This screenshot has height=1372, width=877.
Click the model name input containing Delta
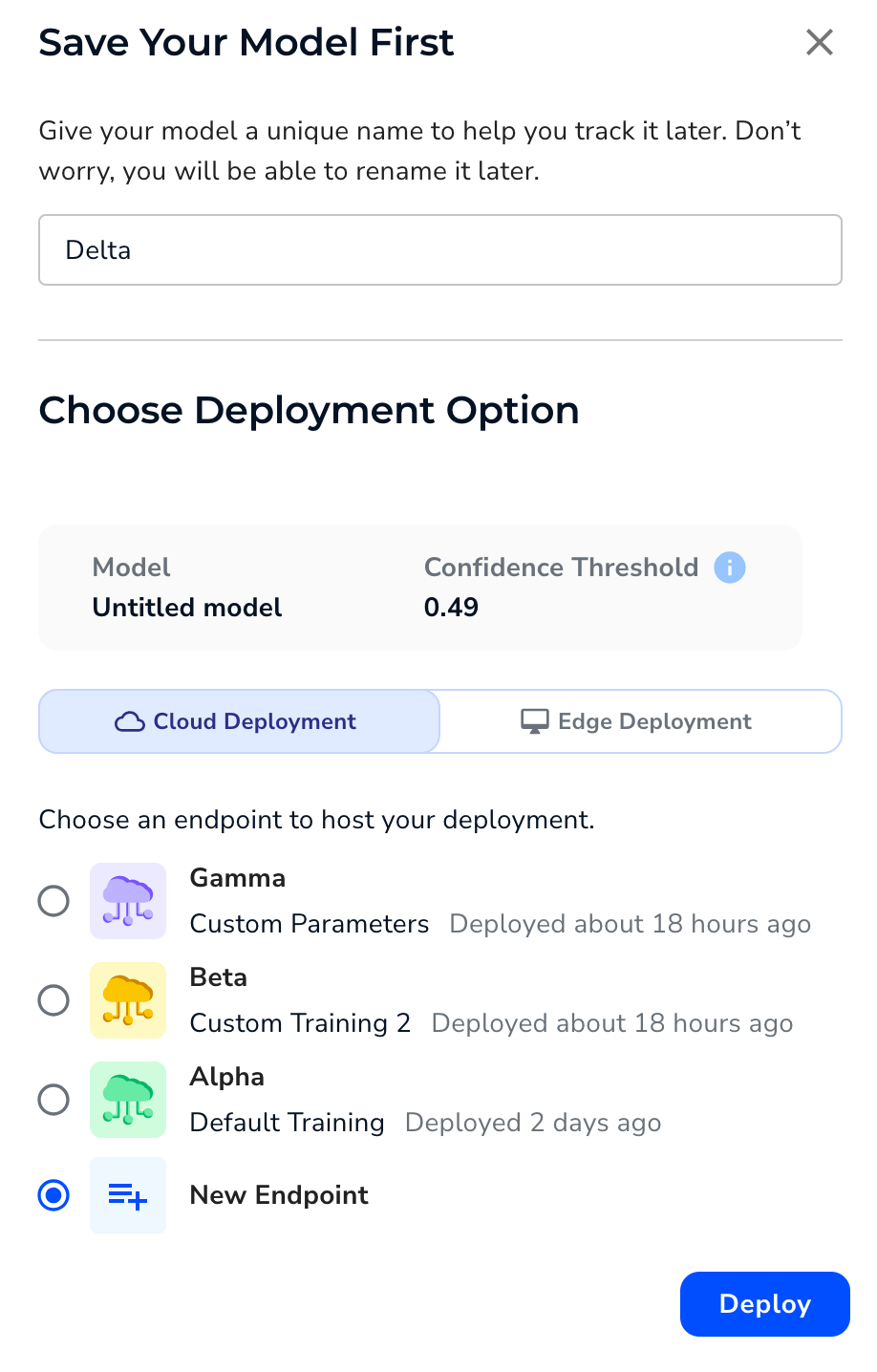coord(439,249)
